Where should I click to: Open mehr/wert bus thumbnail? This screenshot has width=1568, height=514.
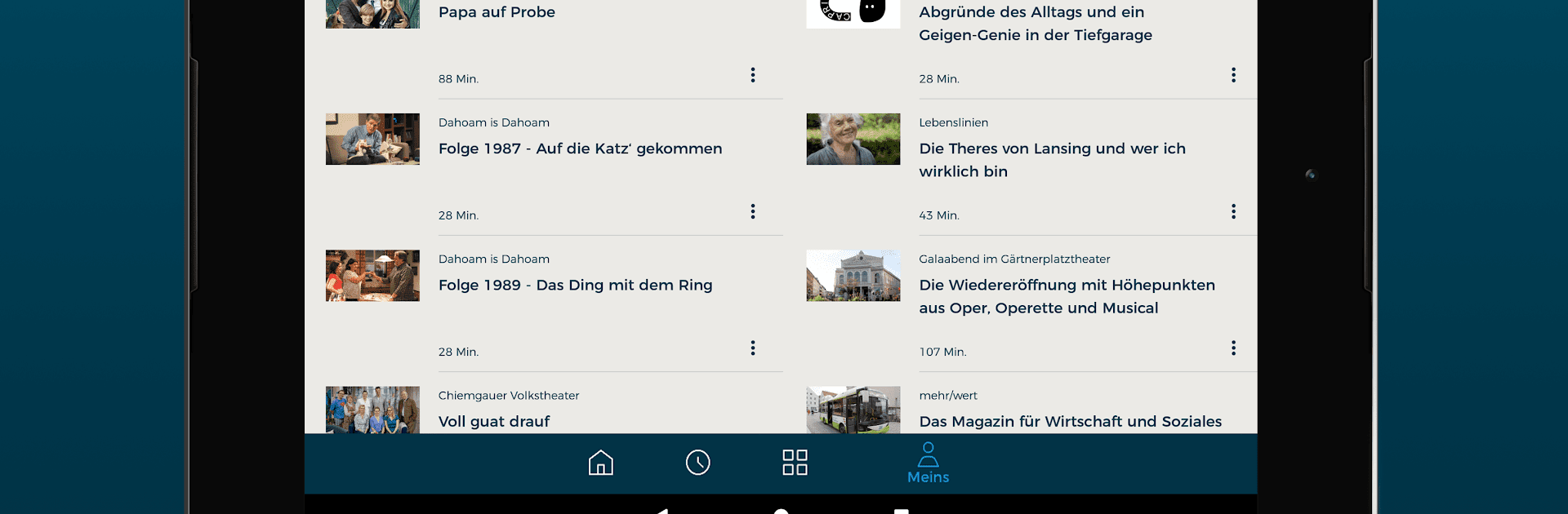pos(853,410)
